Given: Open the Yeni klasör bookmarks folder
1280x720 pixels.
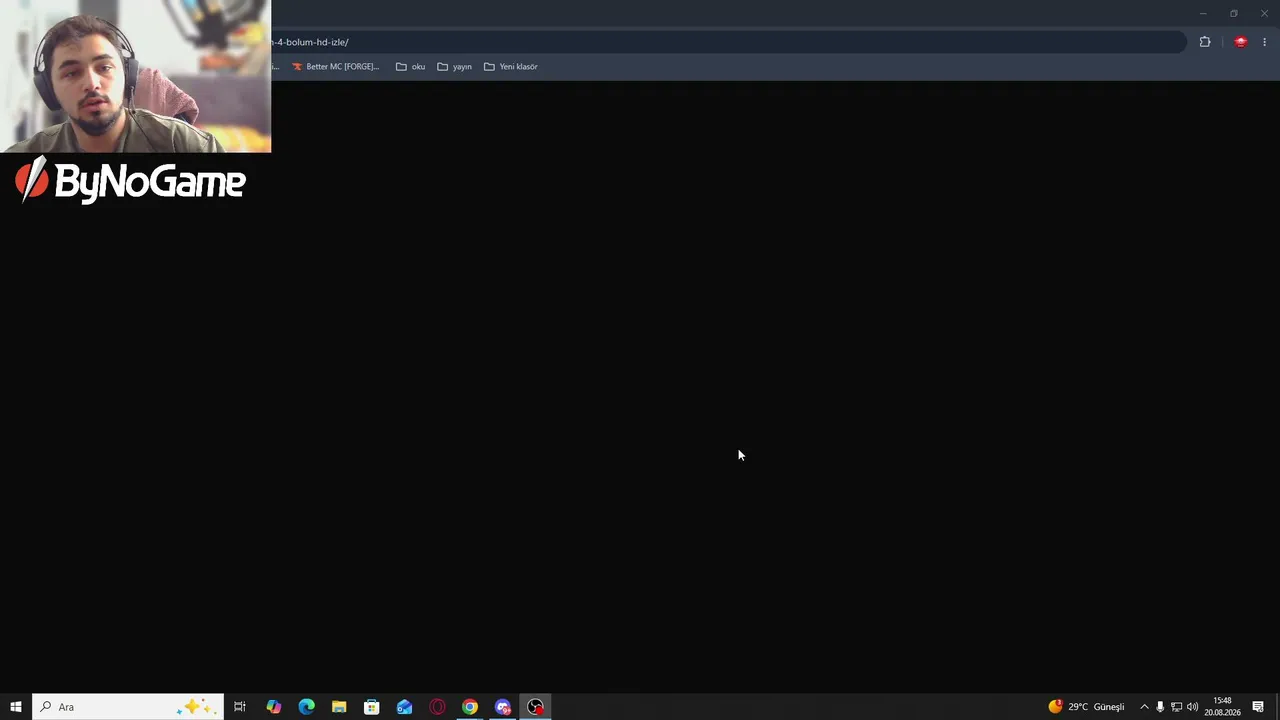Looking at the screenshot, I should pyautogui.click(x=511, y=66).
